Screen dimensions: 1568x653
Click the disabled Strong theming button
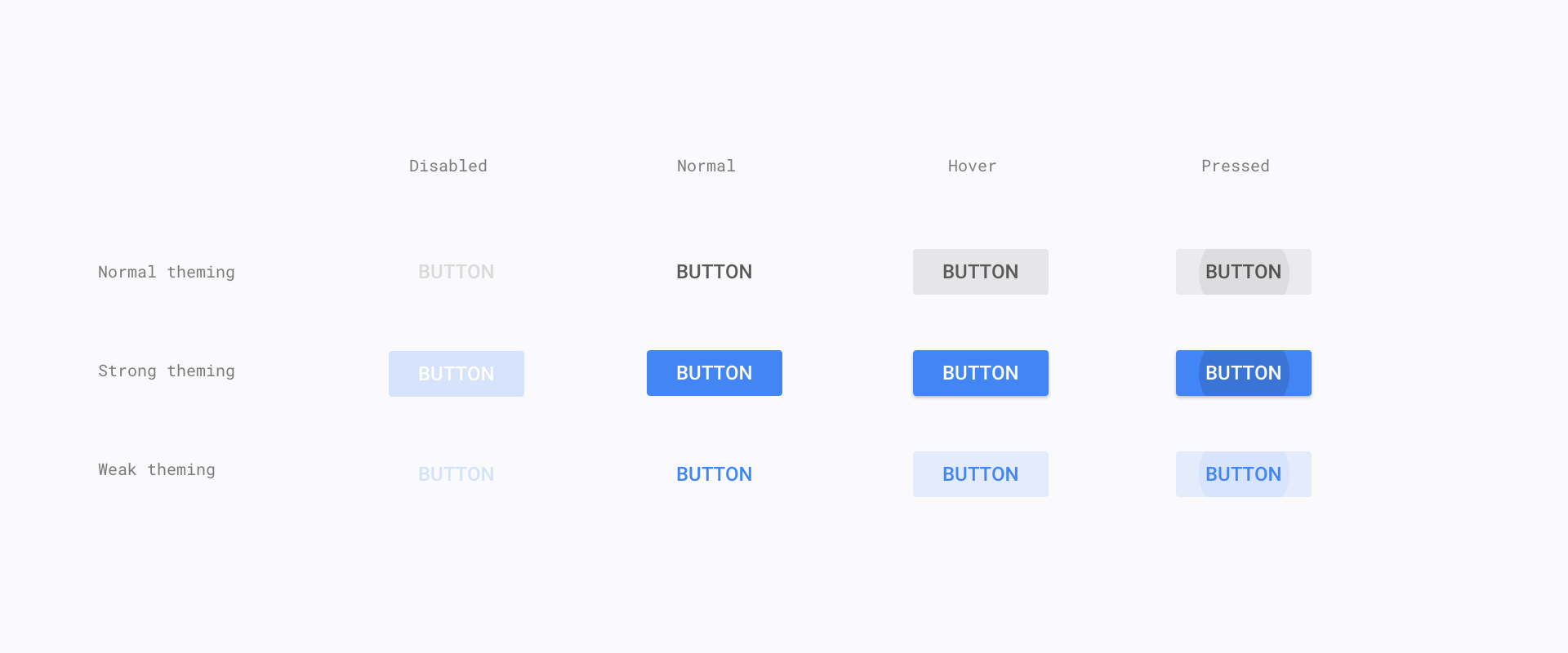[456, 374]
